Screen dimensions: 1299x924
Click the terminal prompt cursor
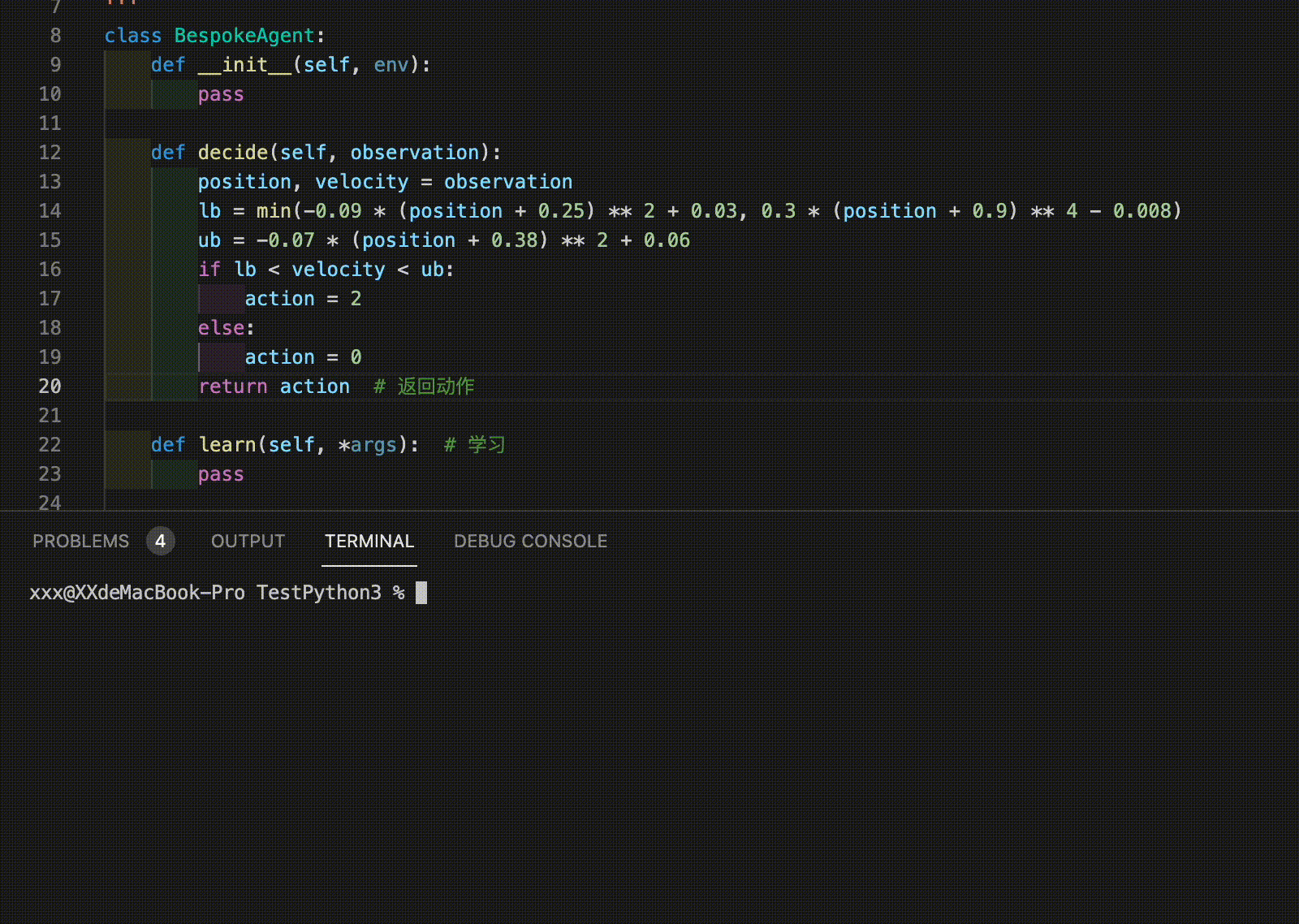pyautogui.click(x=421, y=593)
